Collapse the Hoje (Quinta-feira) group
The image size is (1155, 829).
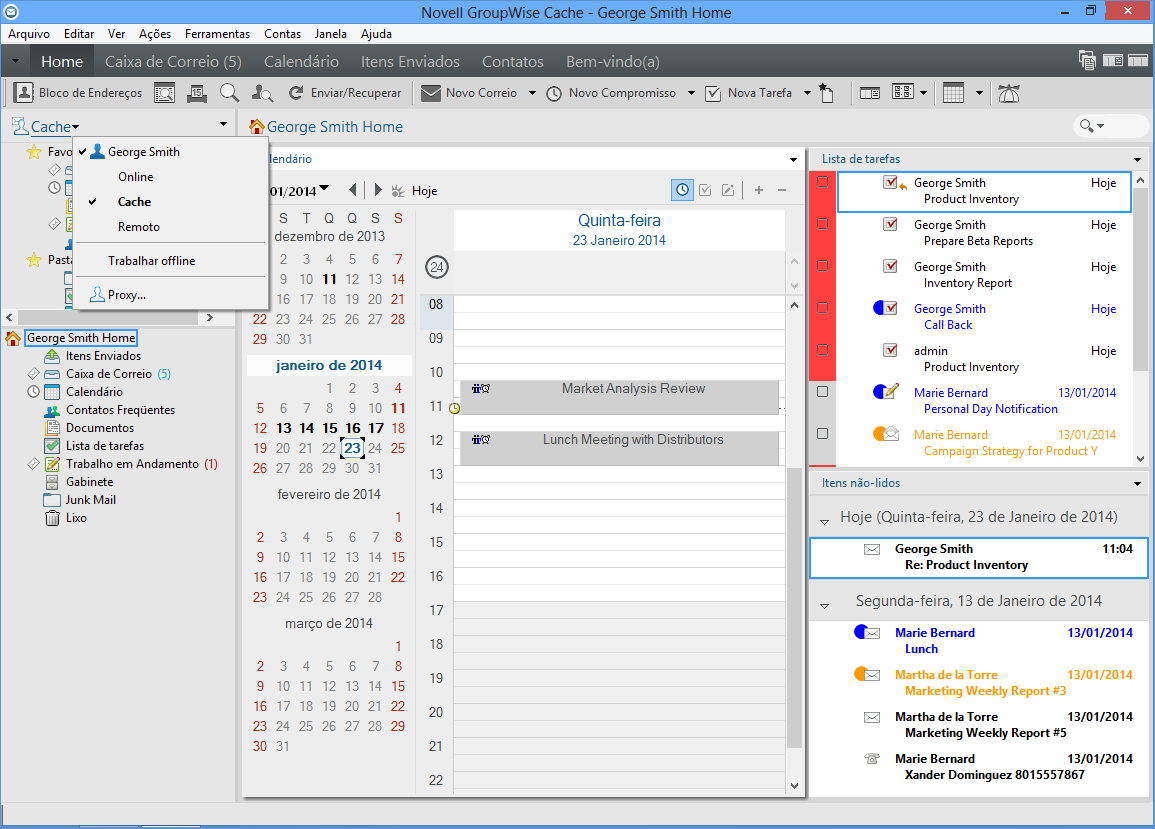pyautogui.click(x=824, y=521)
